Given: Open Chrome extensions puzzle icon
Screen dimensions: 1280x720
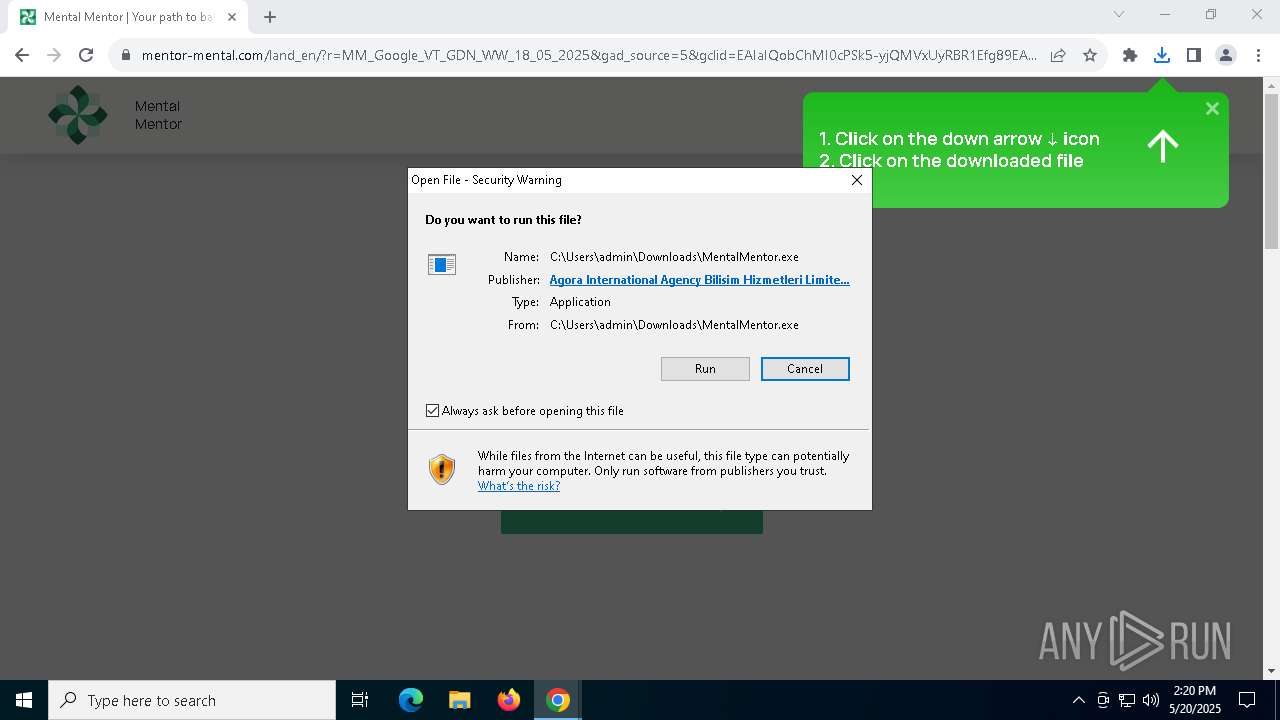Looking at the screenshot, I should (x=1130, y=55).
